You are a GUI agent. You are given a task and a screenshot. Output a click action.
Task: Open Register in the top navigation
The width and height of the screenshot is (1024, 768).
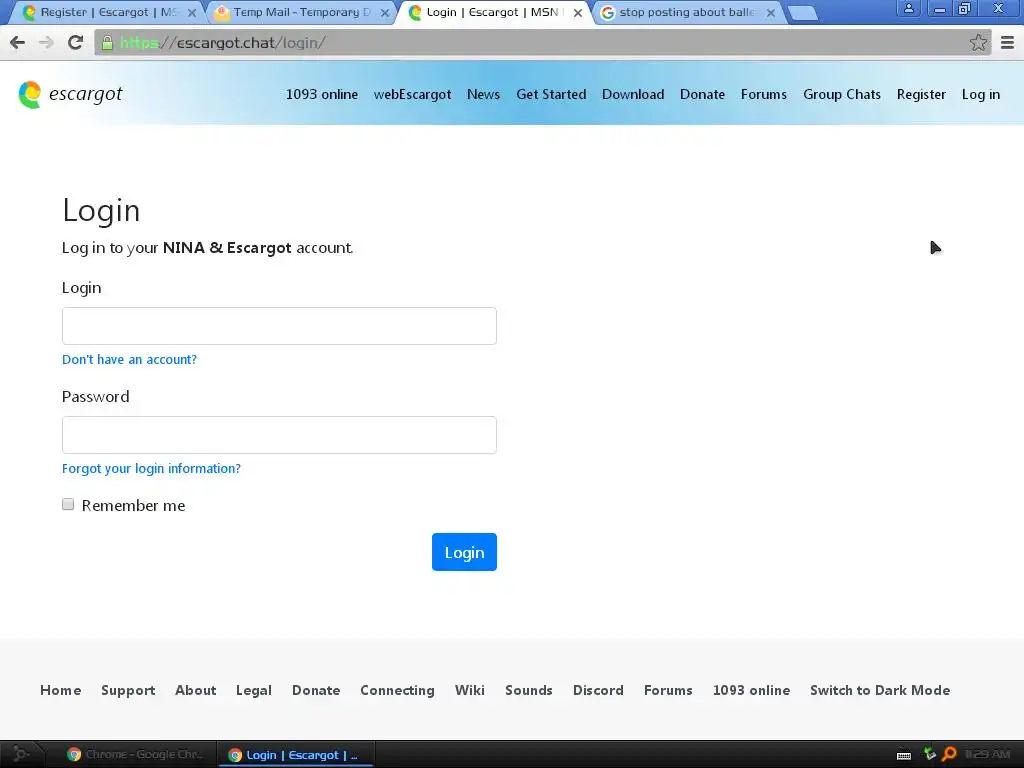click(x=921, y=95)
